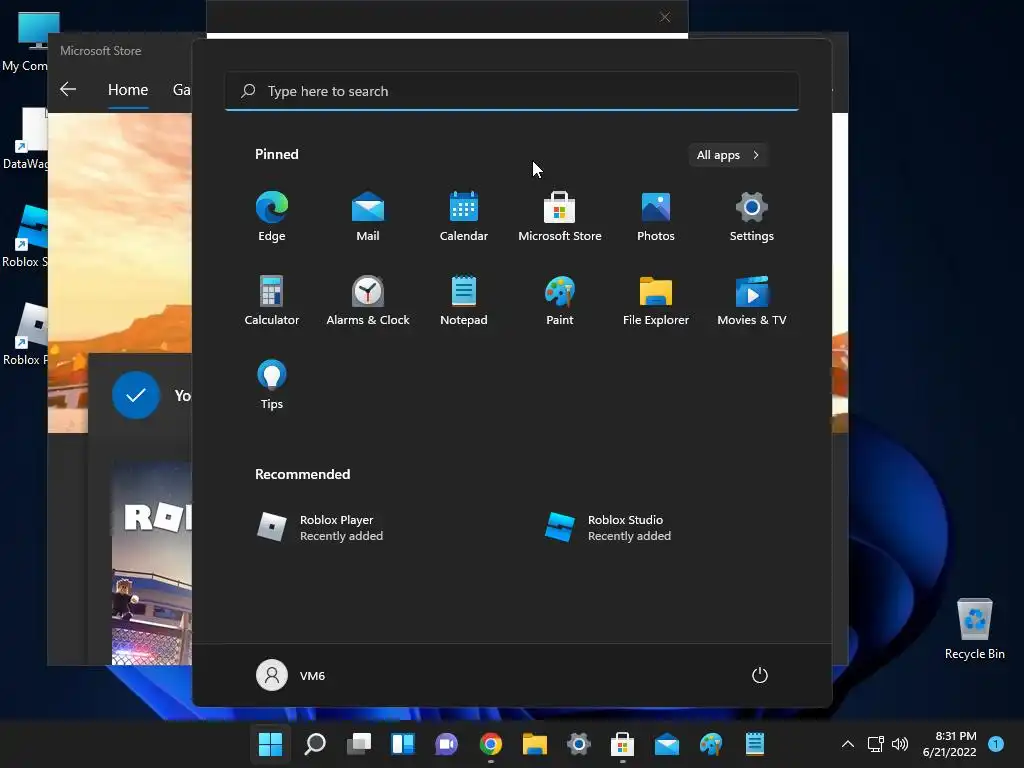
Task: Open File Explorer from pinned apps
Action: point(656,300)
